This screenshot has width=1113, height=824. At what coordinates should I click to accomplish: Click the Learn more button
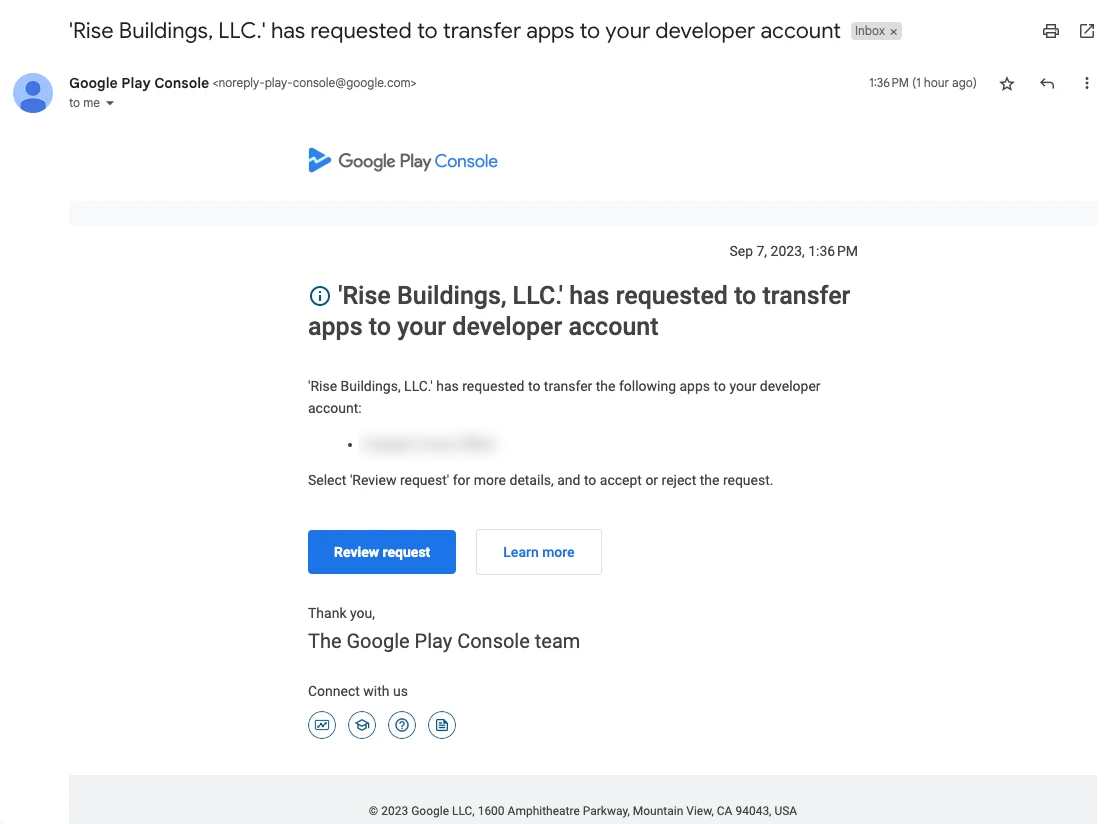[x=539, y=552]
